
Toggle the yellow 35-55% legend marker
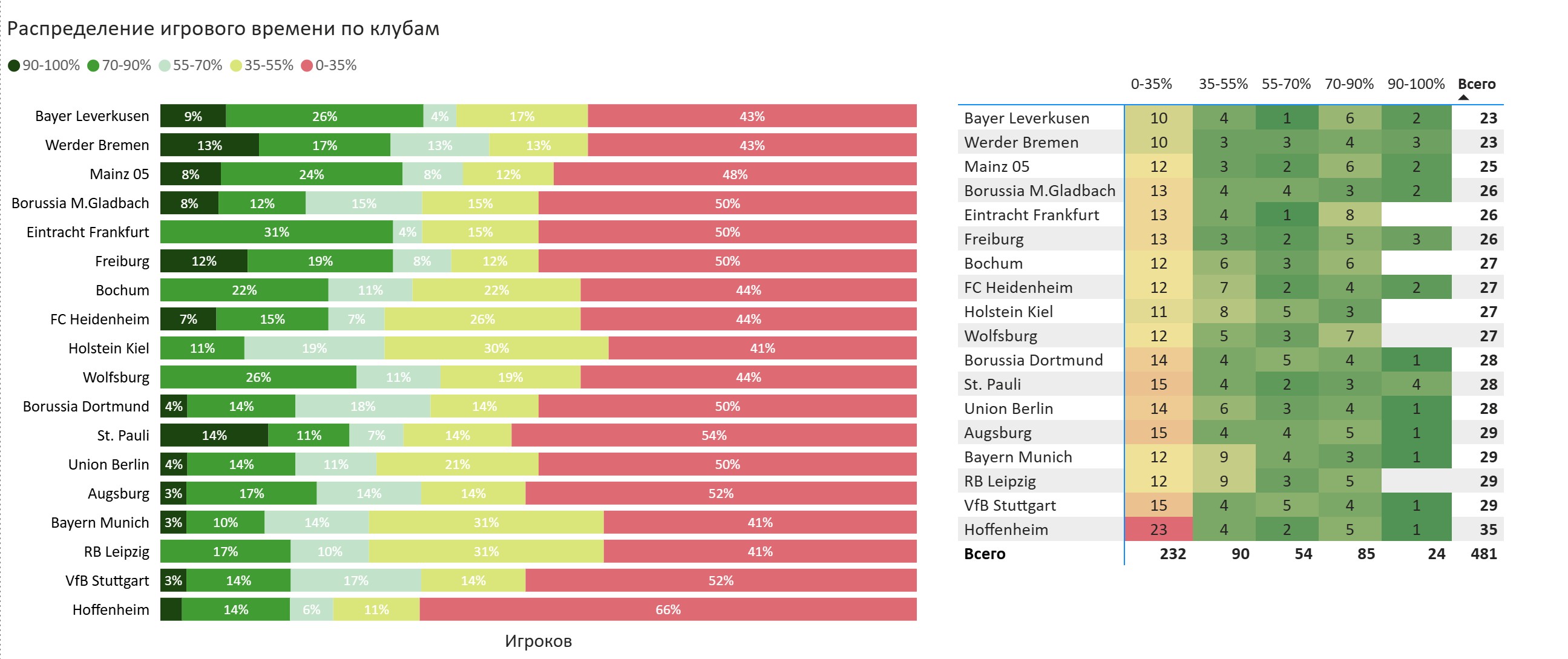click(236, 66)
